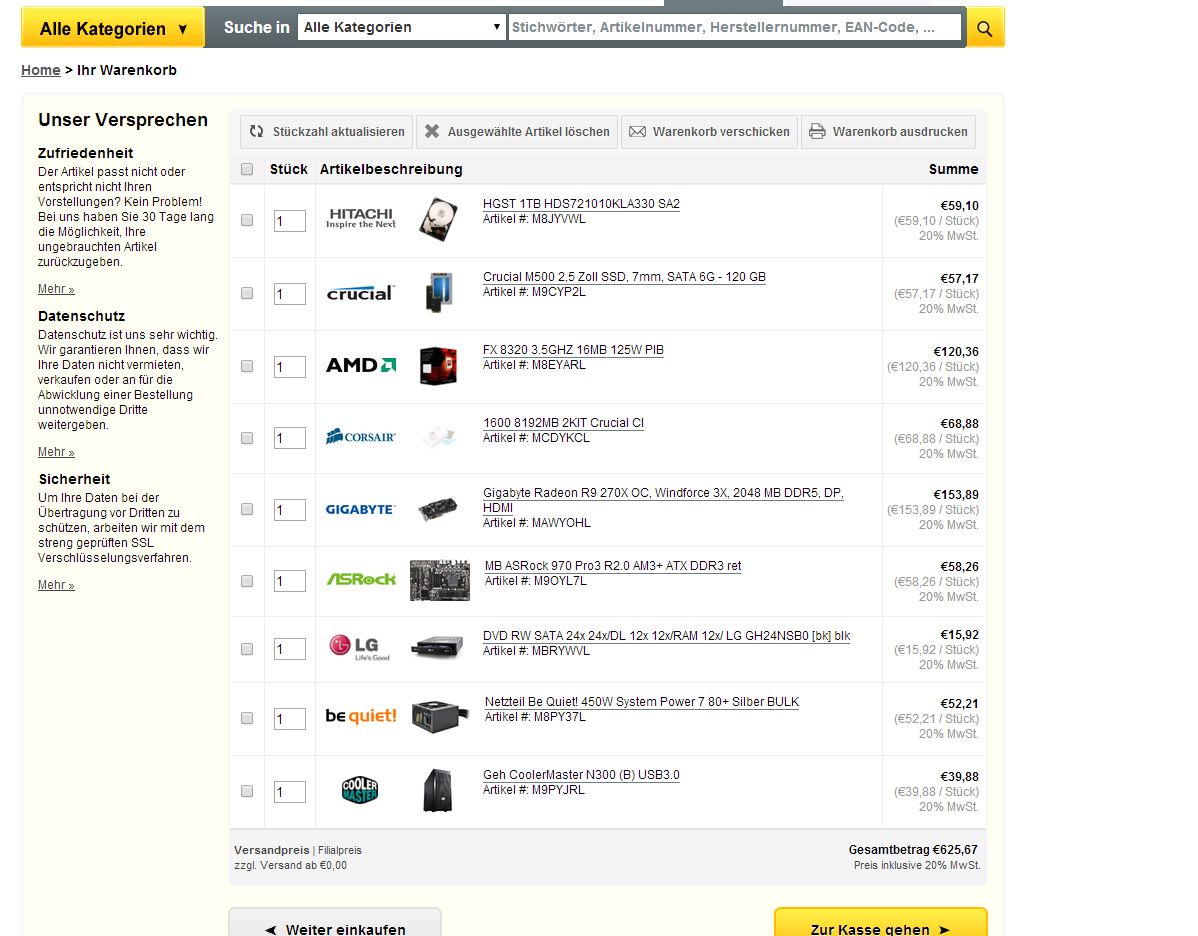This screenshot has height=936, width=1198.
Task: Click the Warenkorb verschicken button
Action: pyautogui.click(x=709, y=131)
